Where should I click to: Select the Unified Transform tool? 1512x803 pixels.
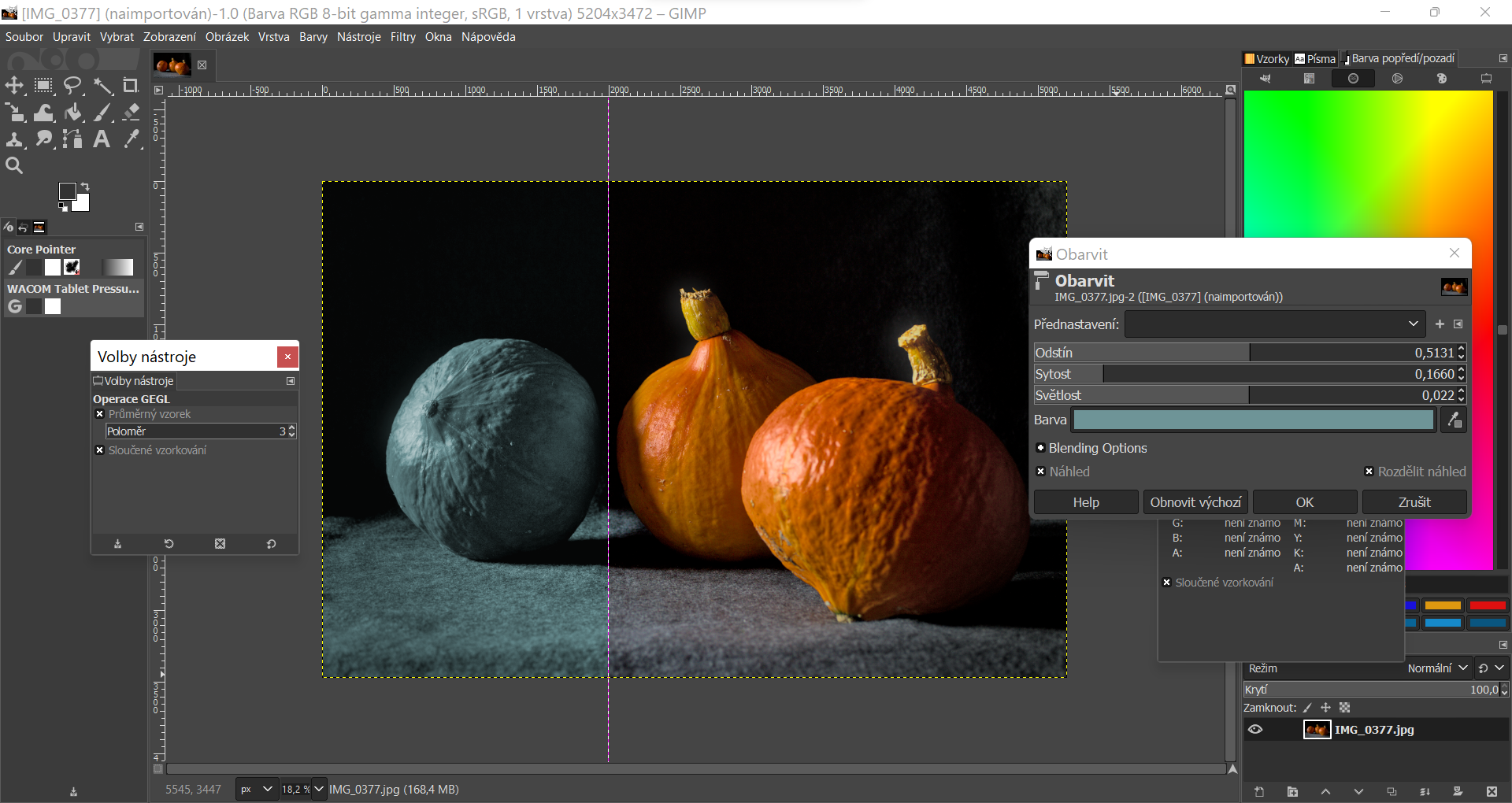[14, 113]
